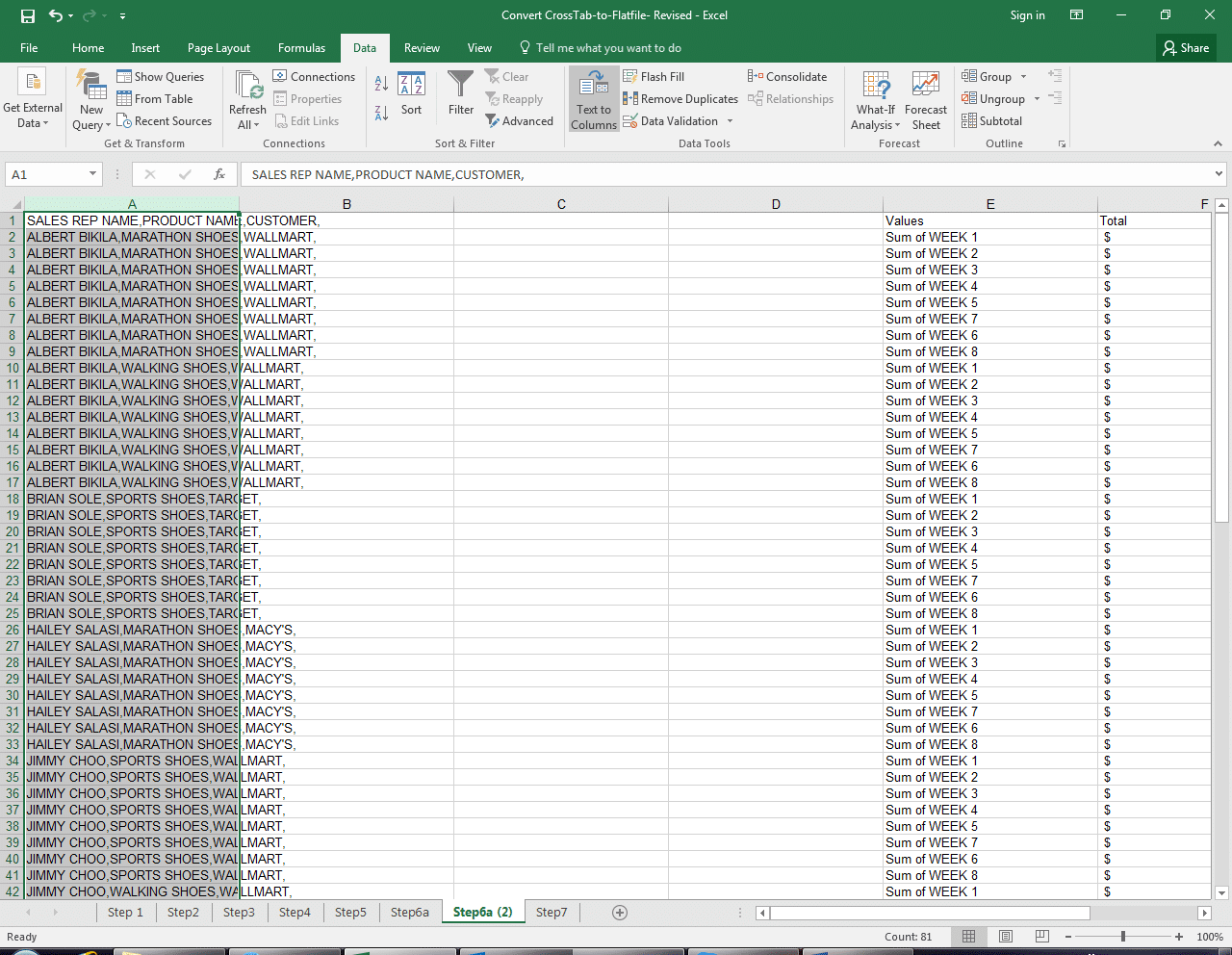Click the horizontal scrollbar right arrow

click(x=1203, y=913)
